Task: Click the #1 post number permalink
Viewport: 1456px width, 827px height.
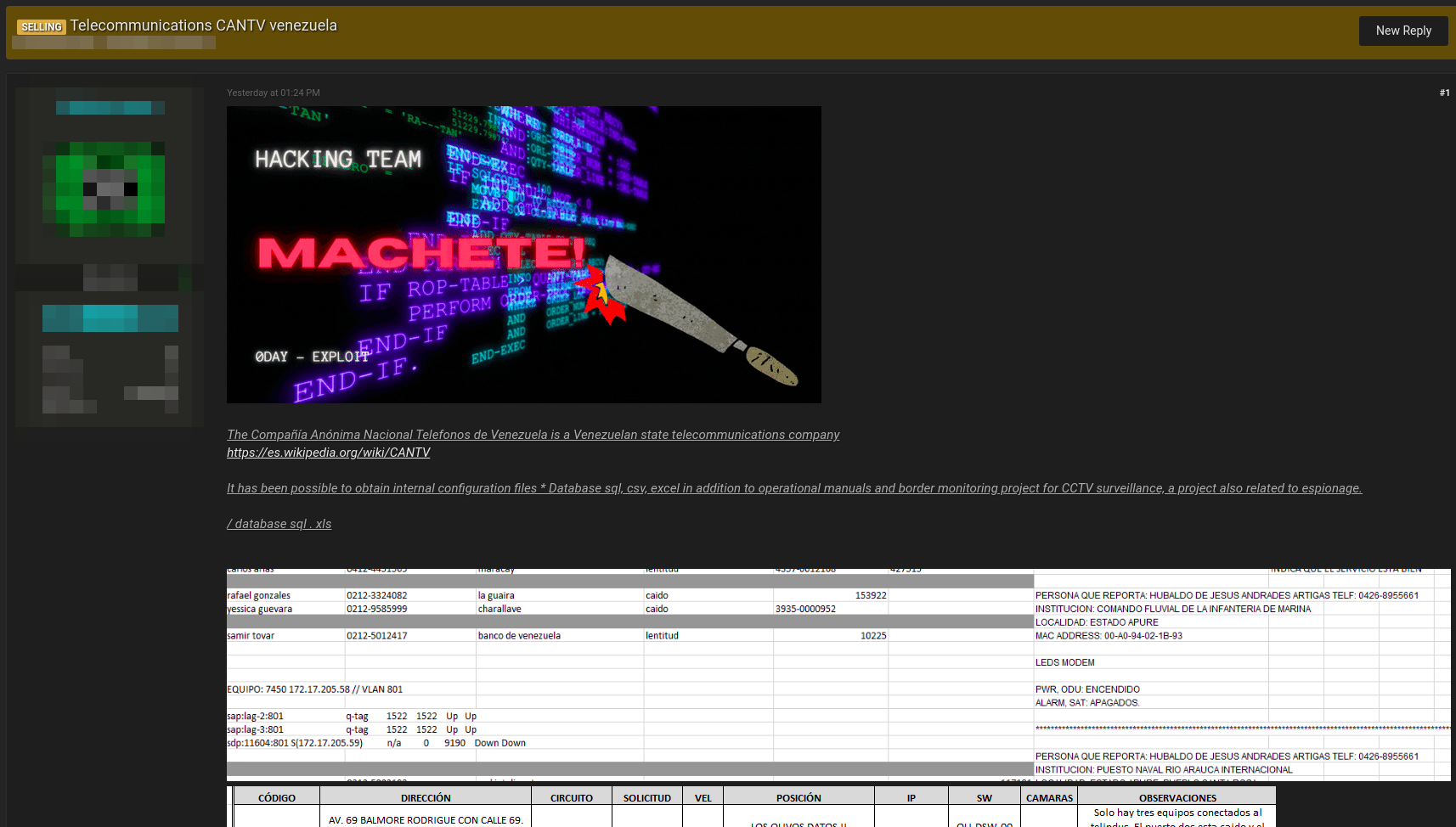Action: [x=1444, y=93]
